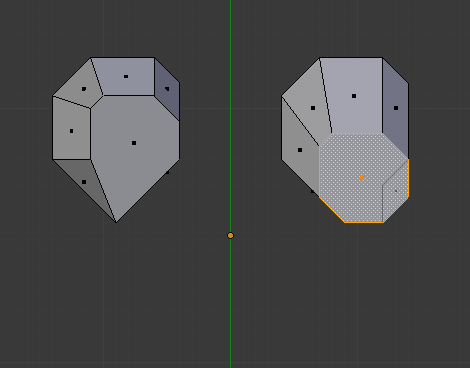Select the upper-left slanted face of left mesh
Image resolution: width=470 pixels, height=368 pixels.
[x=84, y=89]
